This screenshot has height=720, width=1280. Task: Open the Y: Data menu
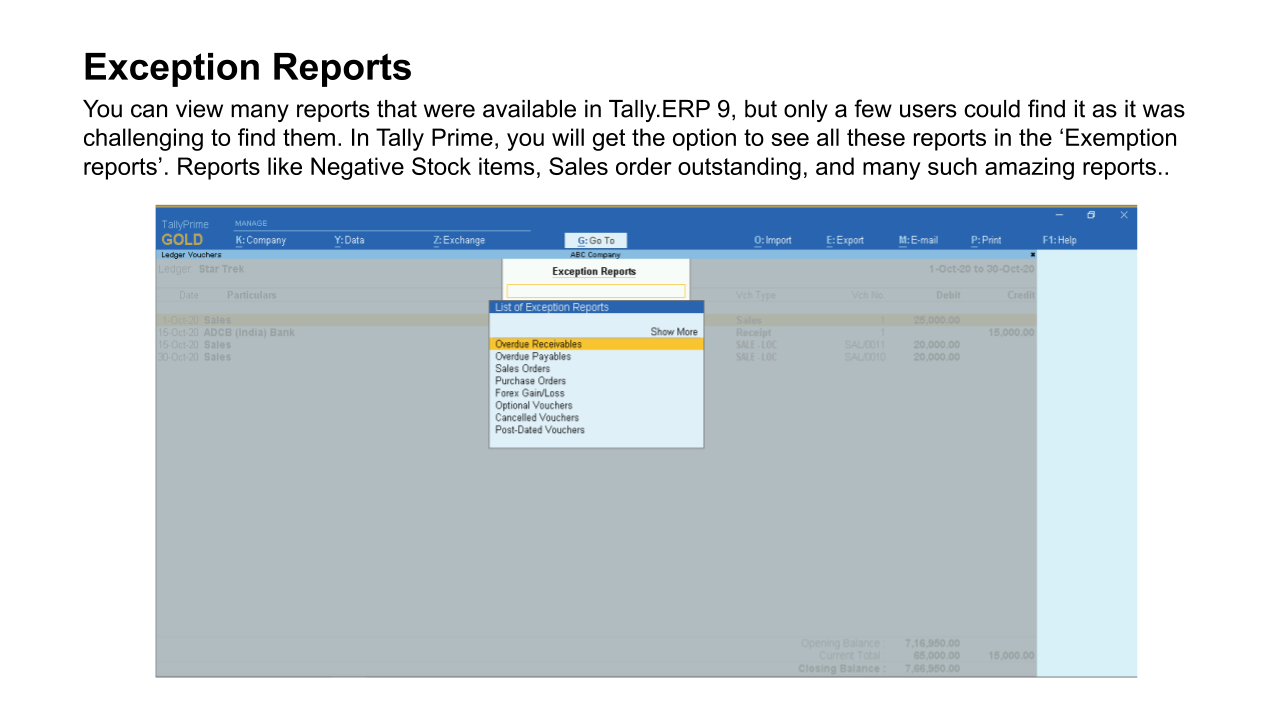349,240
